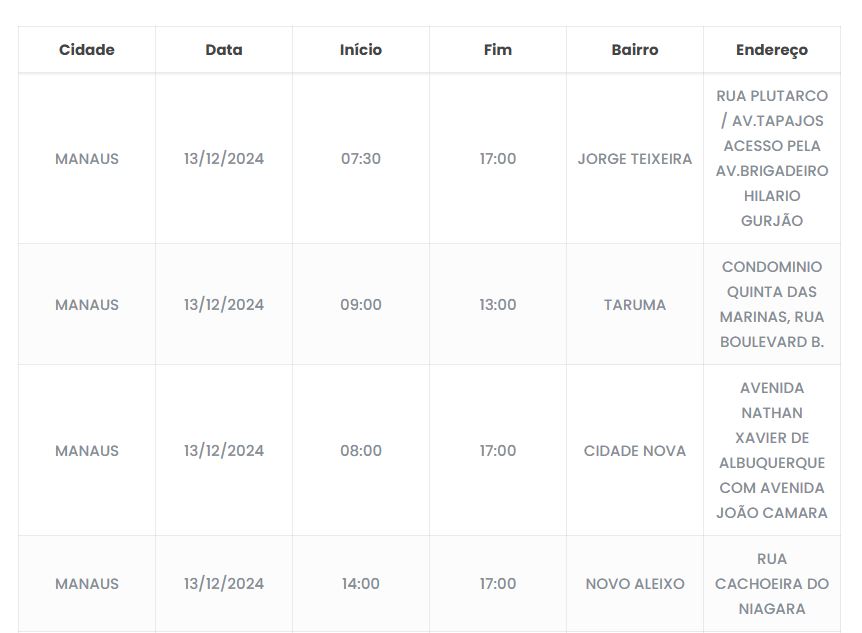This screenshot has width=862, height=633.
Task: Click the Fim column header
Action: (498, 50)
